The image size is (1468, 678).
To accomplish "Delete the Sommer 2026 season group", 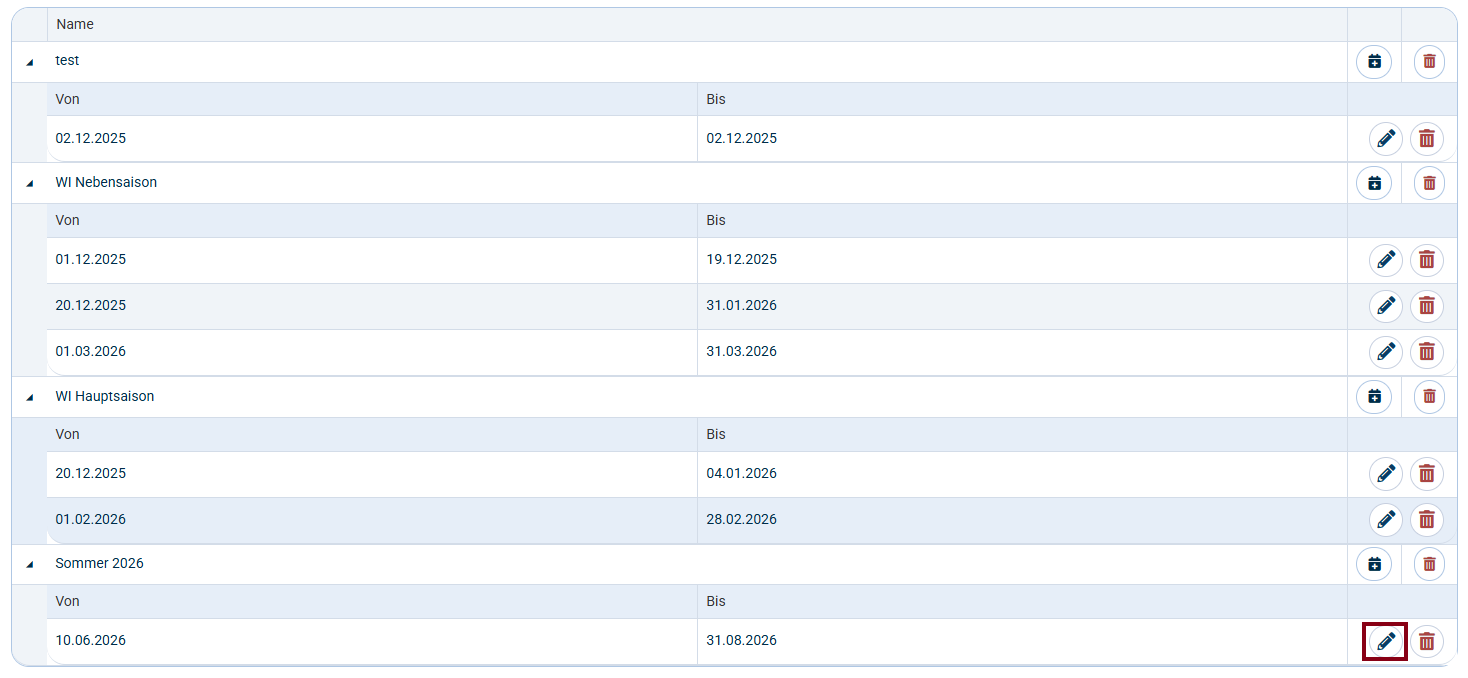I will [x=1429, y=564].
